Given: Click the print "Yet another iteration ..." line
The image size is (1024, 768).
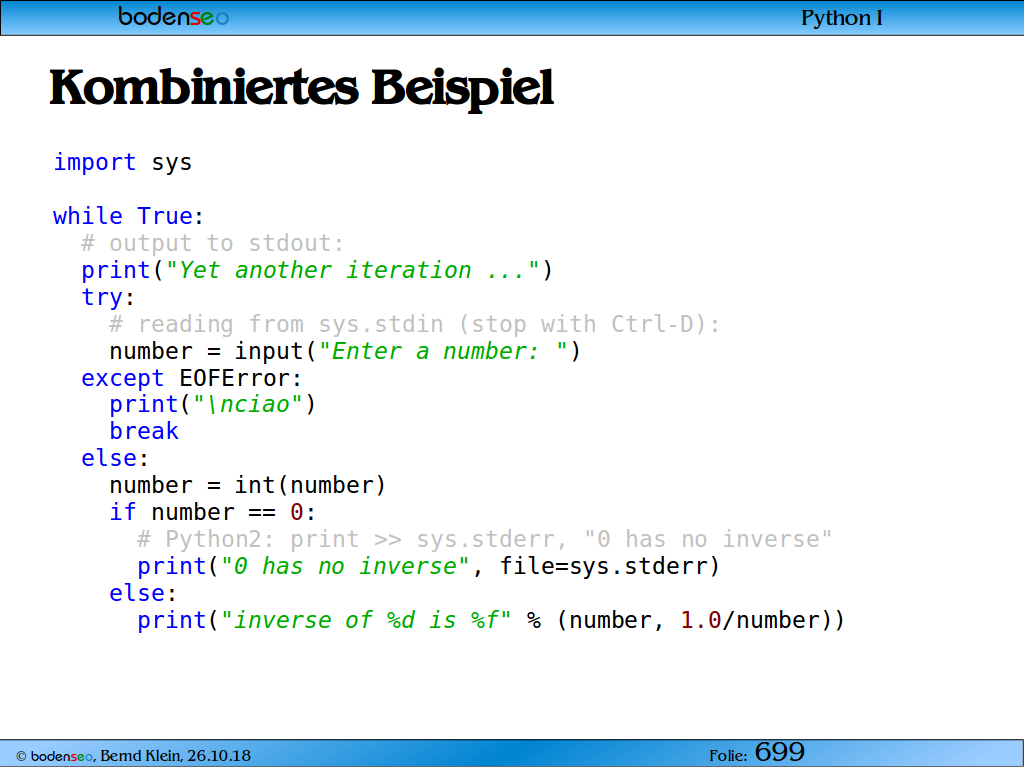Looking at the screenshot, I should coord(317,270).
